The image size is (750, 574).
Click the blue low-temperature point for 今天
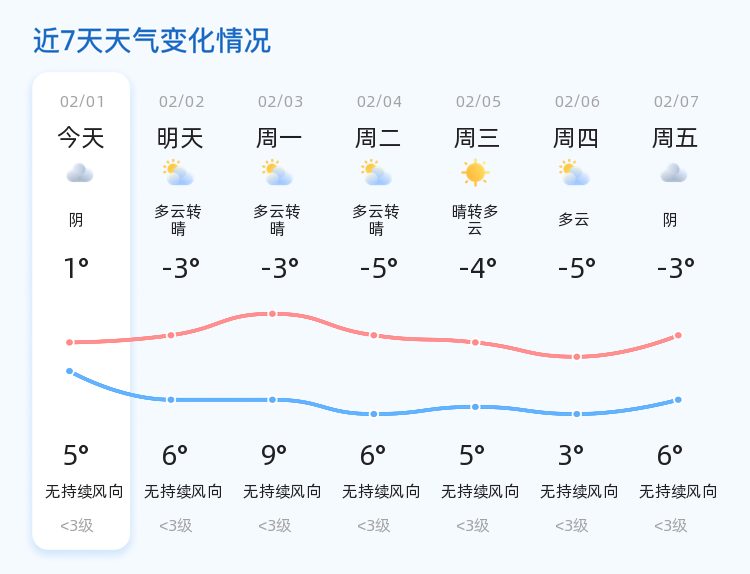(x=69, y=371)
